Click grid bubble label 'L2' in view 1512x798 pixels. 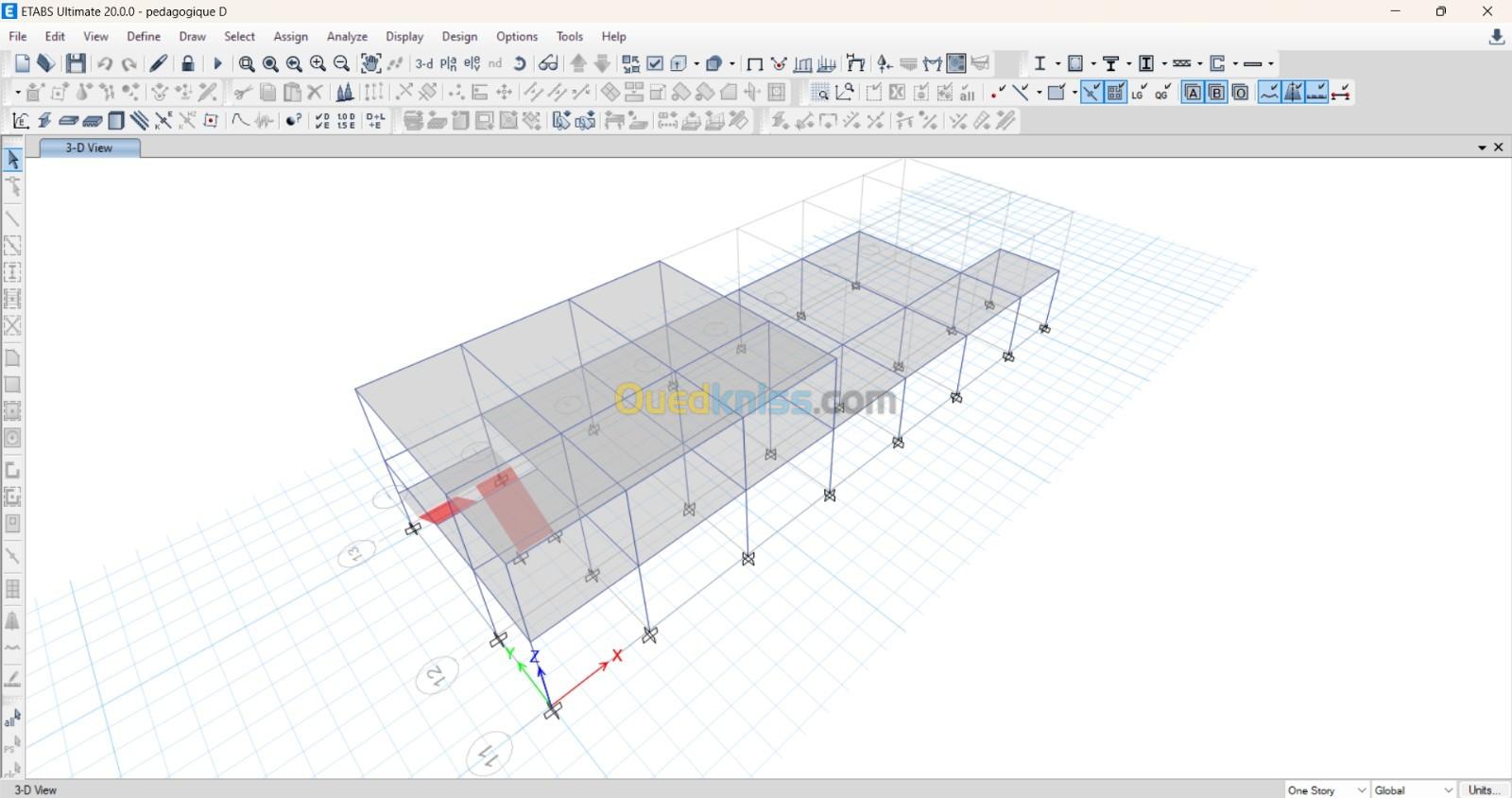coord(436,675)
